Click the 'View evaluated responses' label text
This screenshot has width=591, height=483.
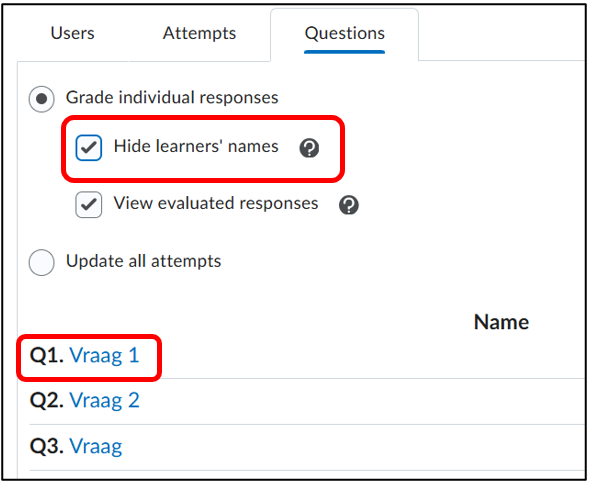216,204
